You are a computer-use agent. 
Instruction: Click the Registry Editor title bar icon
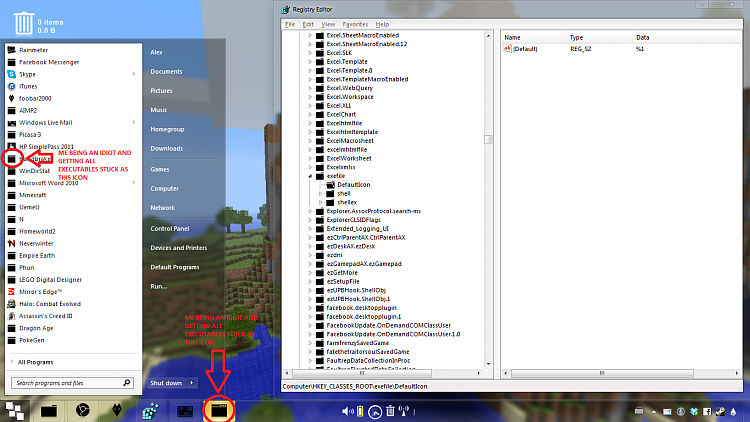[286, 9]
